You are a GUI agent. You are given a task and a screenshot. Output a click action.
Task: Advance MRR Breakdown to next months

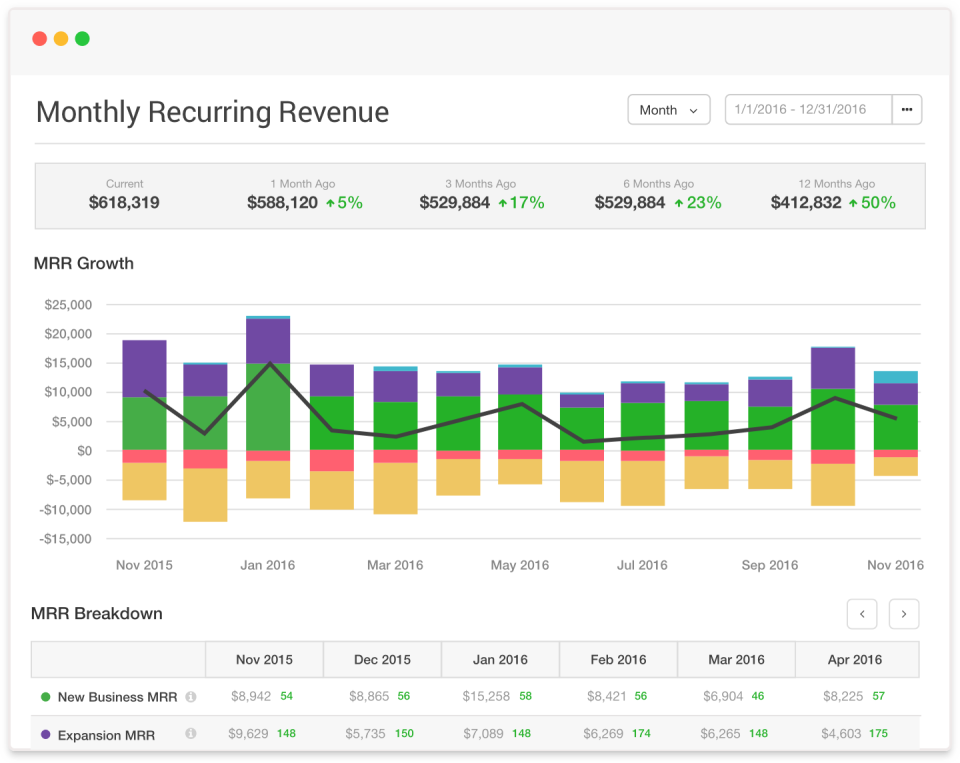[904, 614]
